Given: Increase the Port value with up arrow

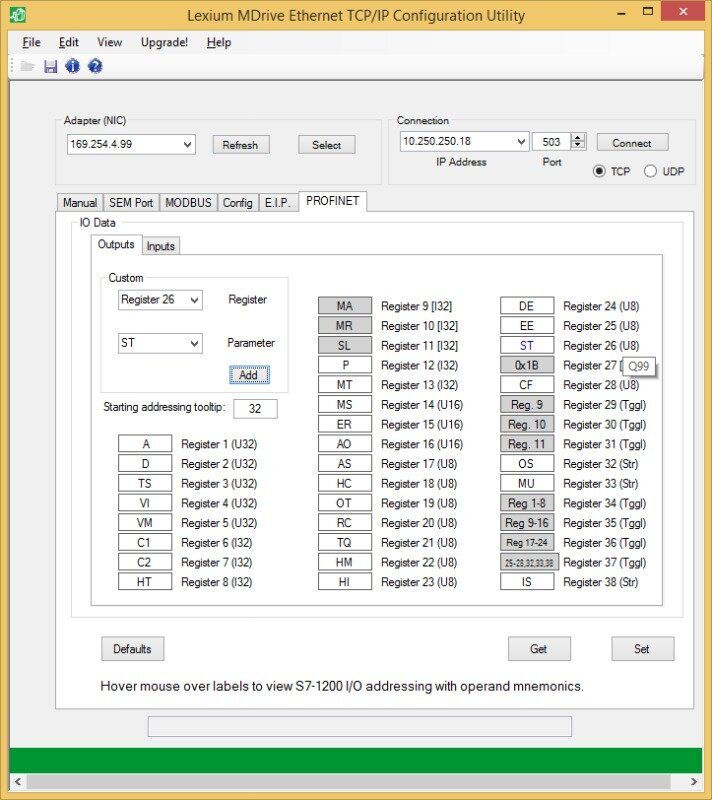Looking at the screenshot, I should 578,137.
